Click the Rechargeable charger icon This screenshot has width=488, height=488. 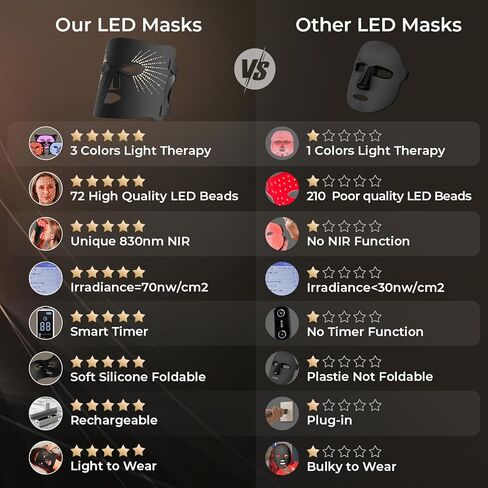[x=46, y=413]
